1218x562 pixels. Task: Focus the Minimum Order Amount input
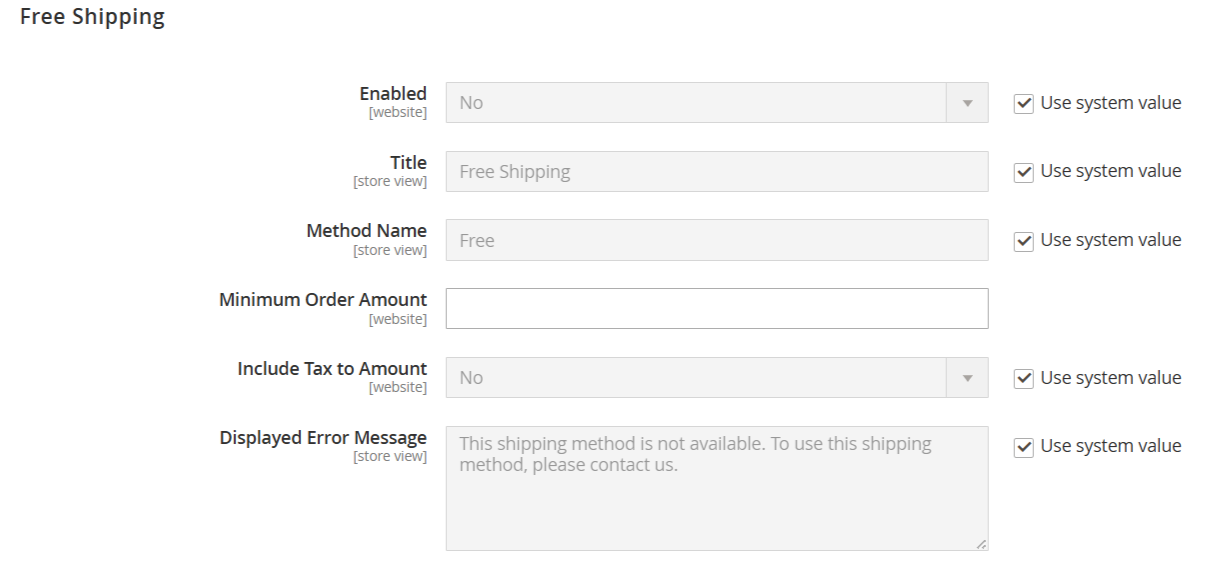coord(716,309)
